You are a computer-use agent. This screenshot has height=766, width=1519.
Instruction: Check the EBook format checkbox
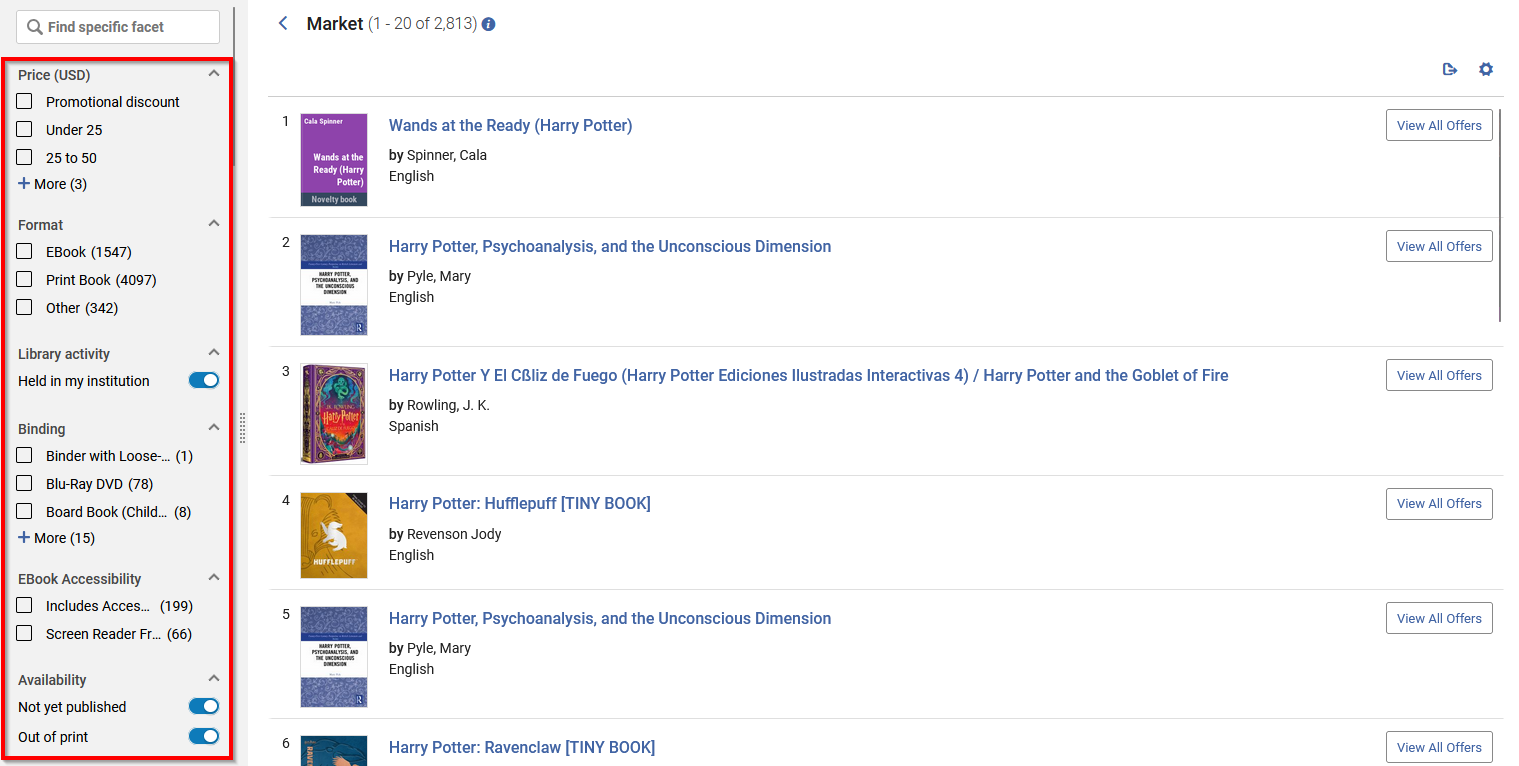[25, 251]
